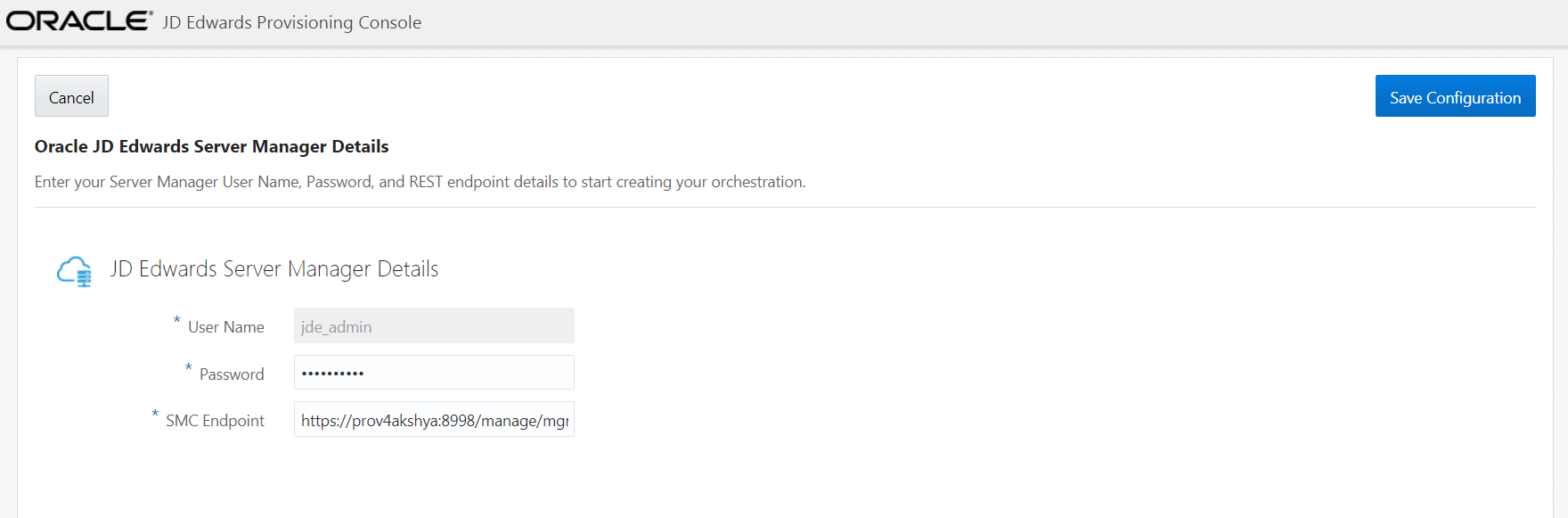
Task: Click the SMC Endpoint label
Action: [214, 420]
